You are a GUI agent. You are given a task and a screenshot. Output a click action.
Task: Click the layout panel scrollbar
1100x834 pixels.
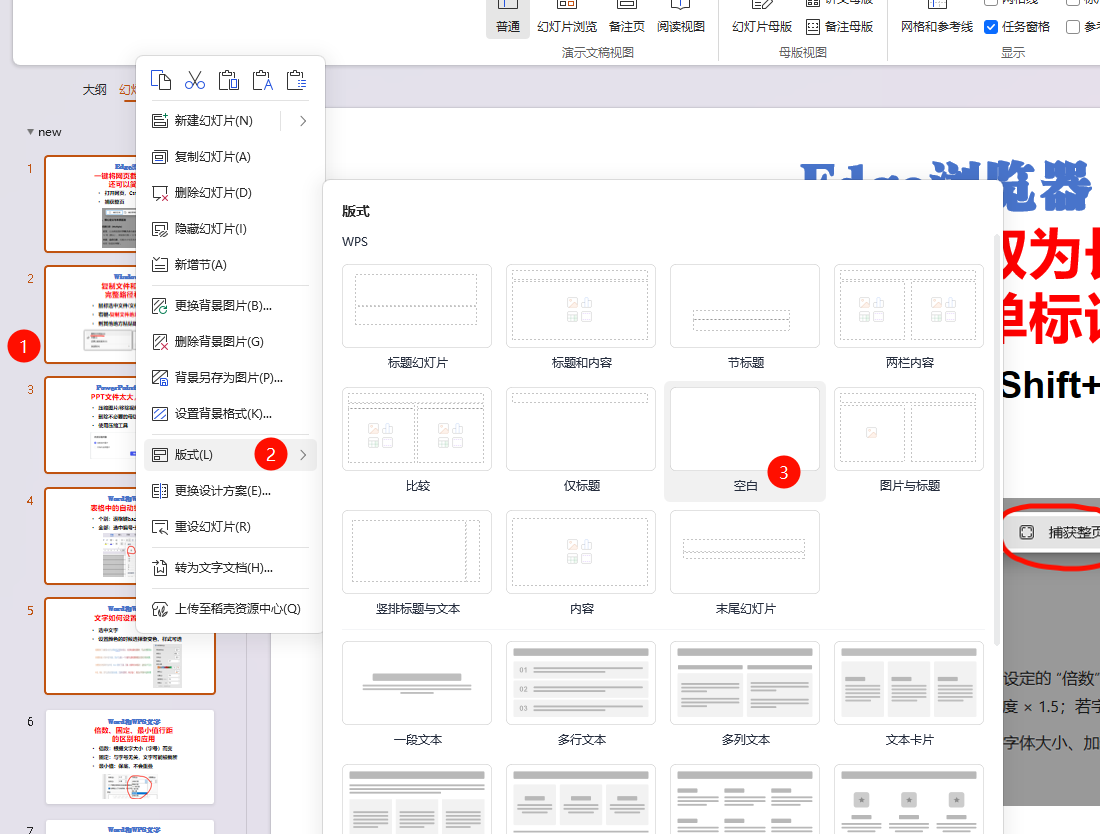998,440
